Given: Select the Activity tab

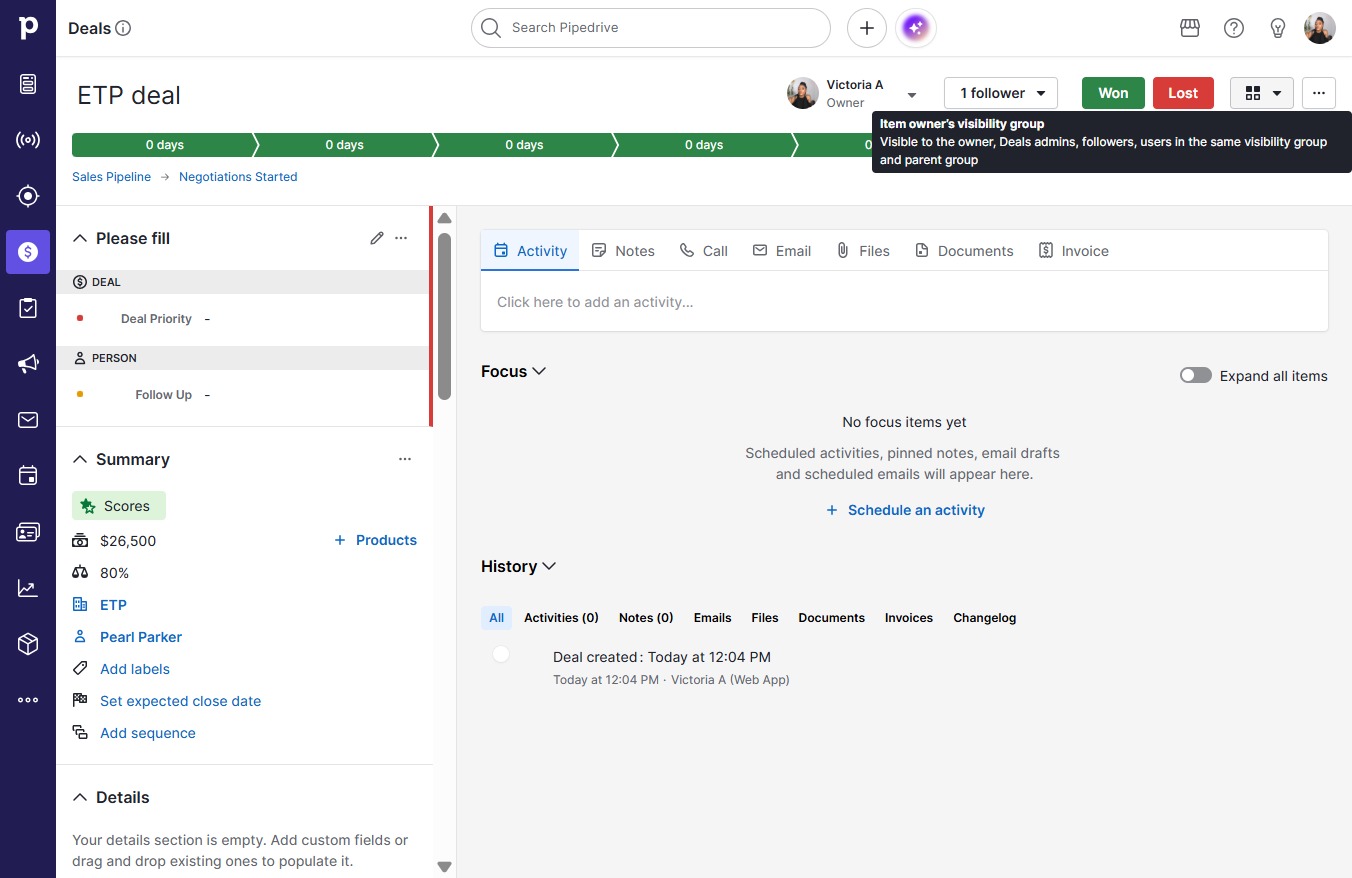Looking at the screenshot, I should tap(530, 251).
